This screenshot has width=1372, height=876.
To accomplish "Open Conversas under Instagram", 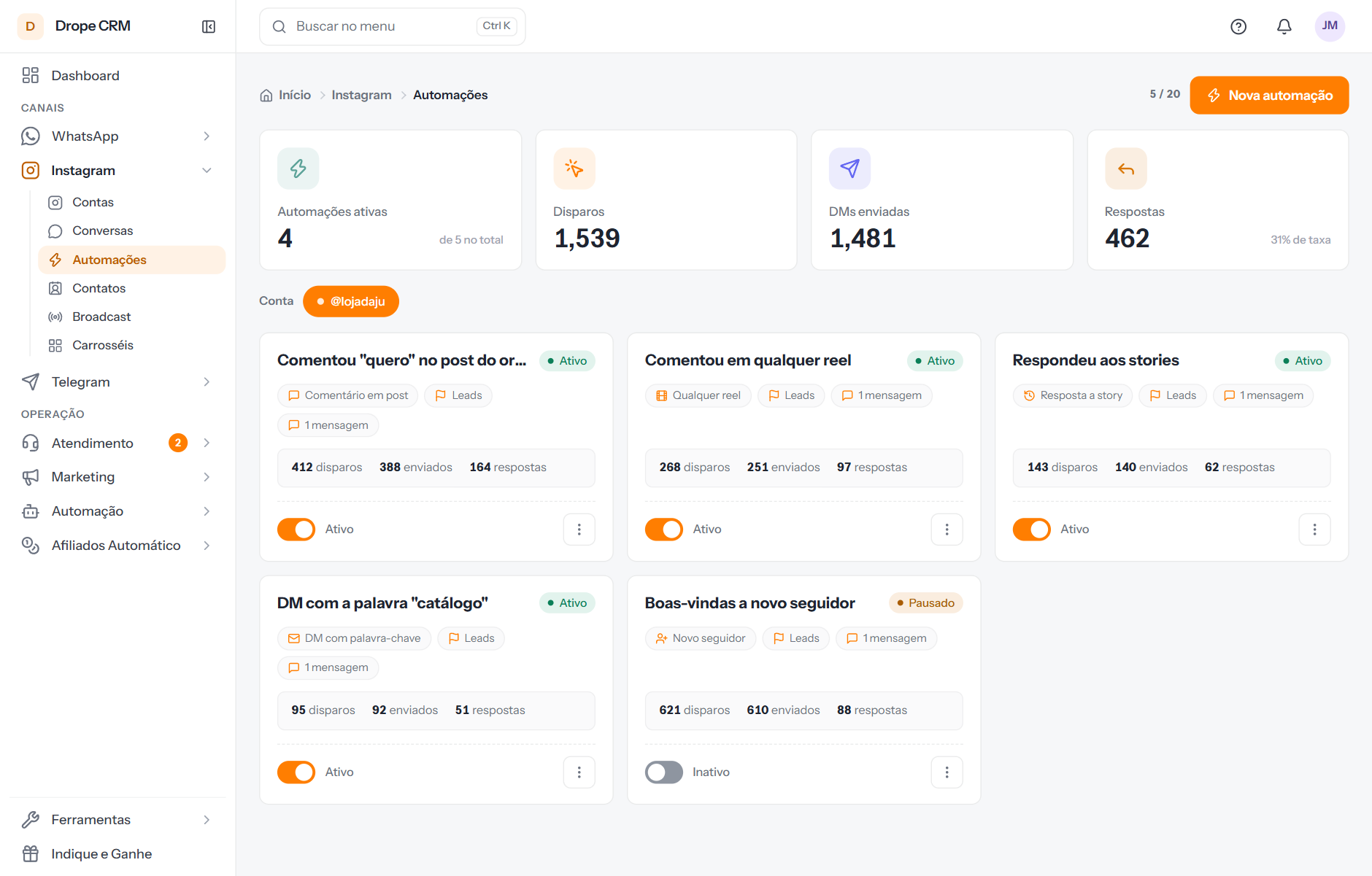I will (x=131, y=230).
